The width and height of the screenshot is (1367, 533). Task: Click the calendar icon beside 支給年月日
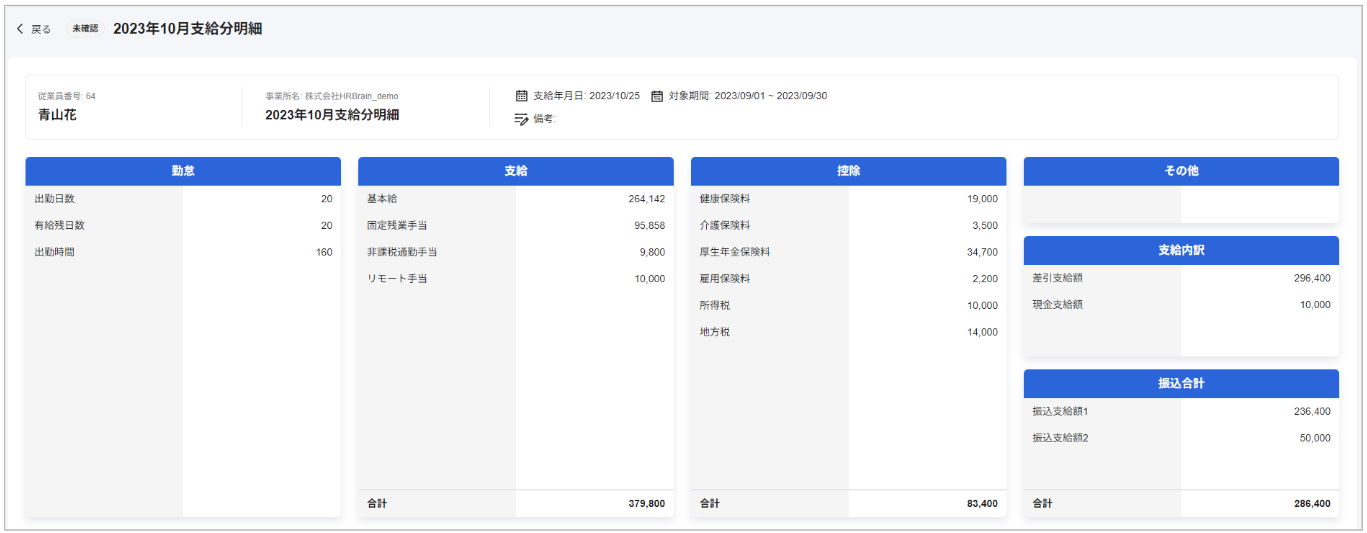click(x=521, y=96)
